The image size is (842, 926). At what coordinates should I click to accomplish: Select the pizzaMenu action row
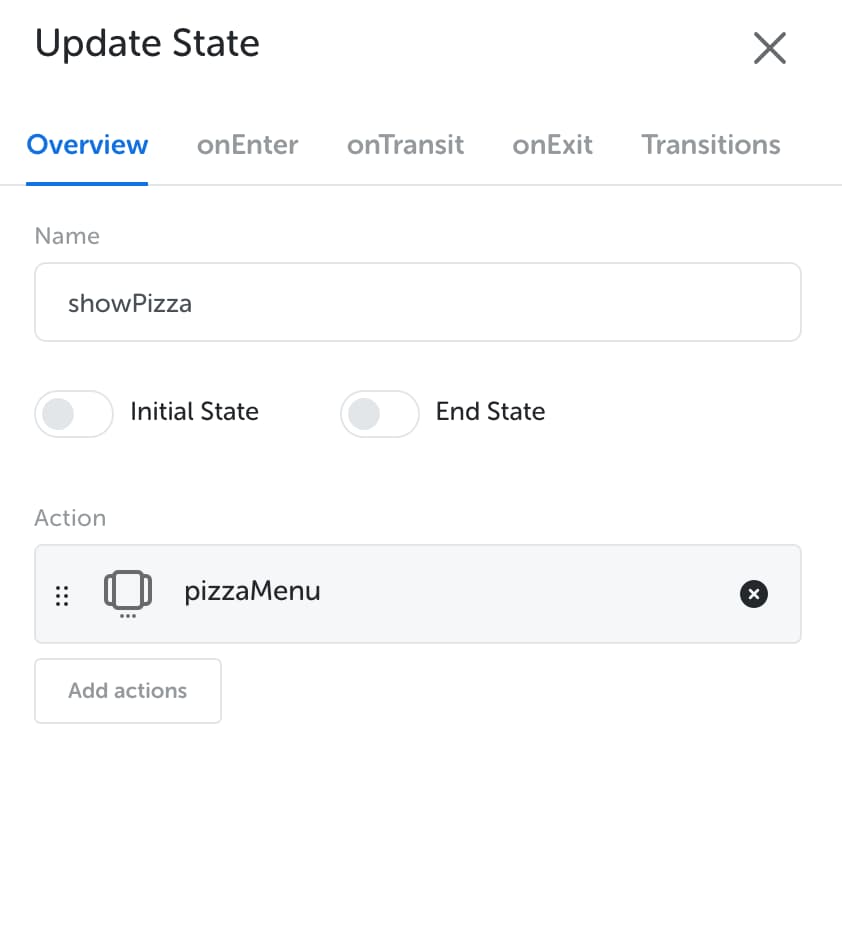click(x=418, y=594)
